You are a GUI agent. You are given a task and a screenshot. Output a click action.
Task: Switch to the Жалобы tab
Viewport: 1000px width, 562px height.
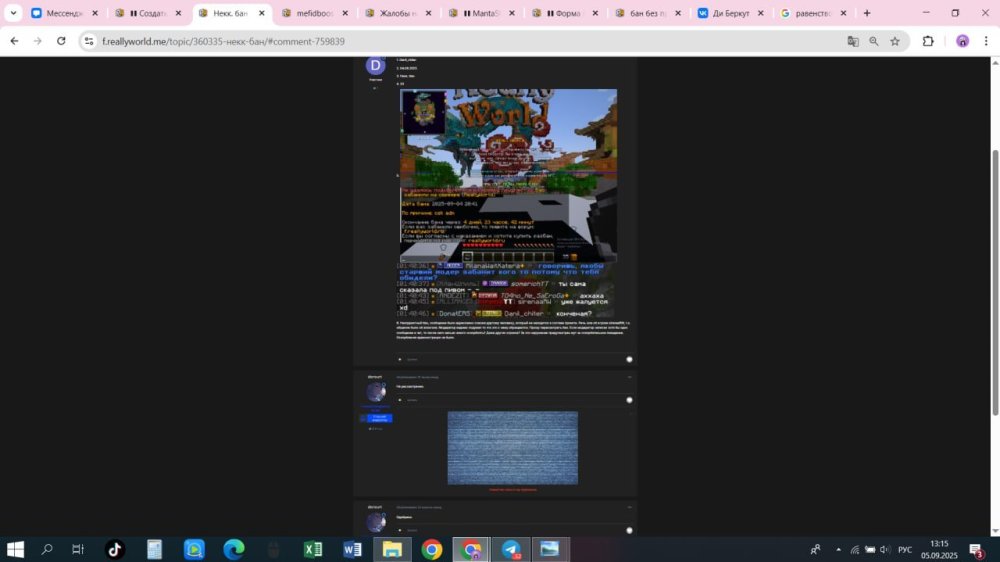coord(398,13)
